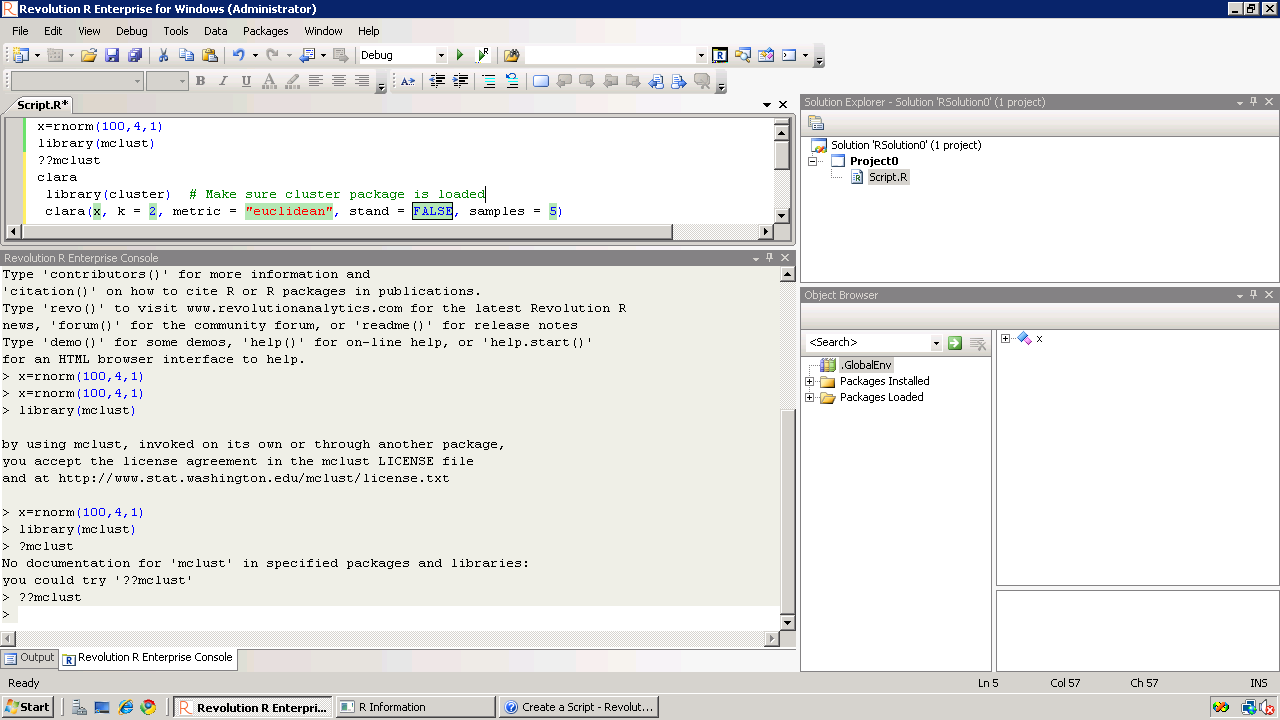Viewport: 1280px width, 720px height.
Task: Open the Packages menu
Action: coord(265,31)
